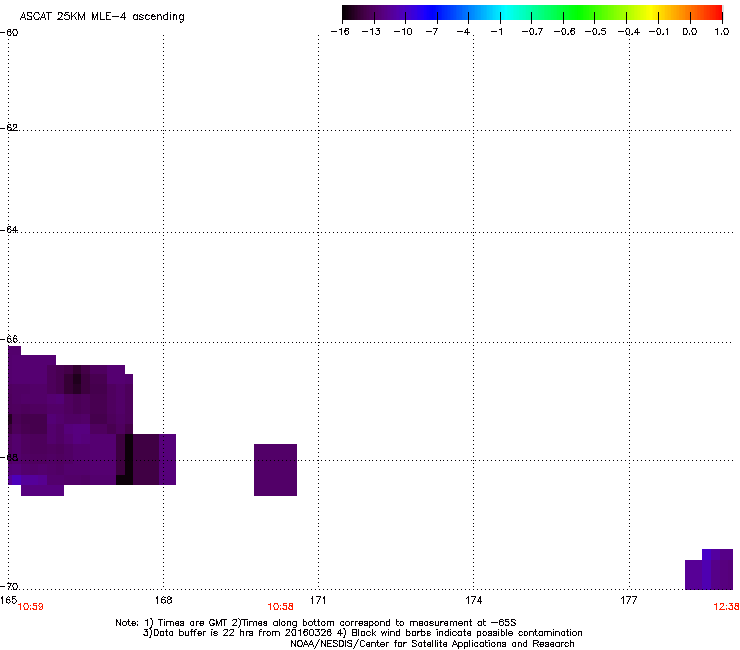Click the color scale bar gradient
The width and height of the screenshot is (740, 650).
(532, 13)
